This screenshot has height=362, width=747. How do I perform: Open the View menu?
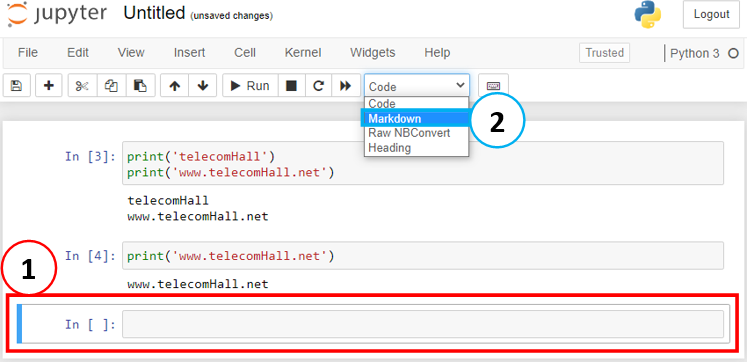[131, 52]
